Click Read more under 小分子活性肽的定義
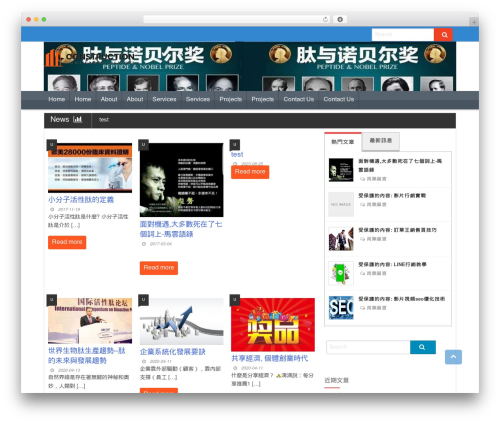Viewport: 500px width, 423px height. pyautogui.click(x=67, y=242)
